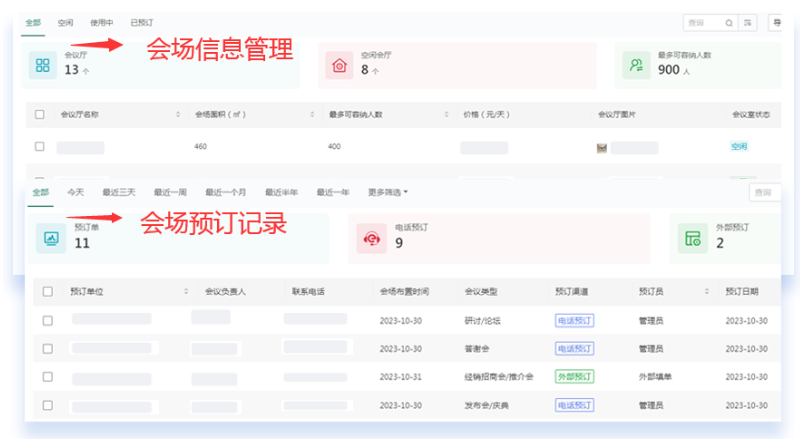Click the search magnifier icon

tap(727, 22)
